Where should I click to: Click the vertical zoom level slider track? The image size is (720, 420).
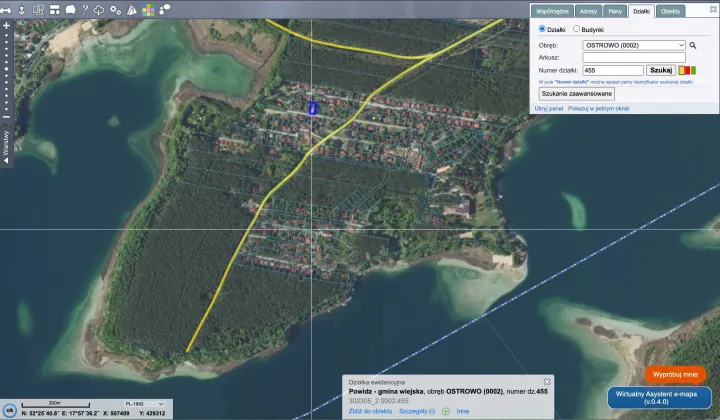coord(6,72)
